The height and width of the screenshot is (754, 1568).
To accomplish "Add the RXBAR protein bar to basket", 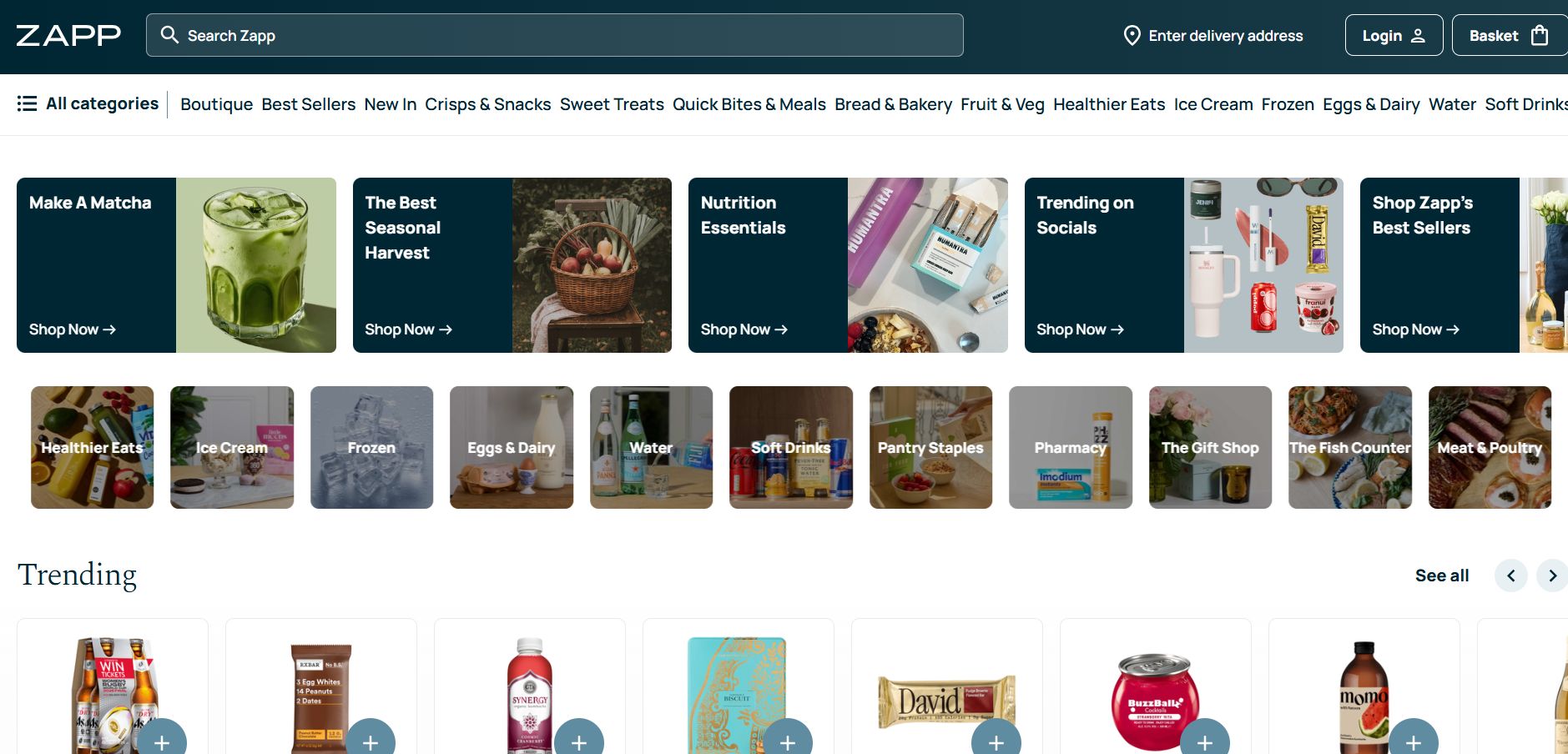I will coord(371,740).
